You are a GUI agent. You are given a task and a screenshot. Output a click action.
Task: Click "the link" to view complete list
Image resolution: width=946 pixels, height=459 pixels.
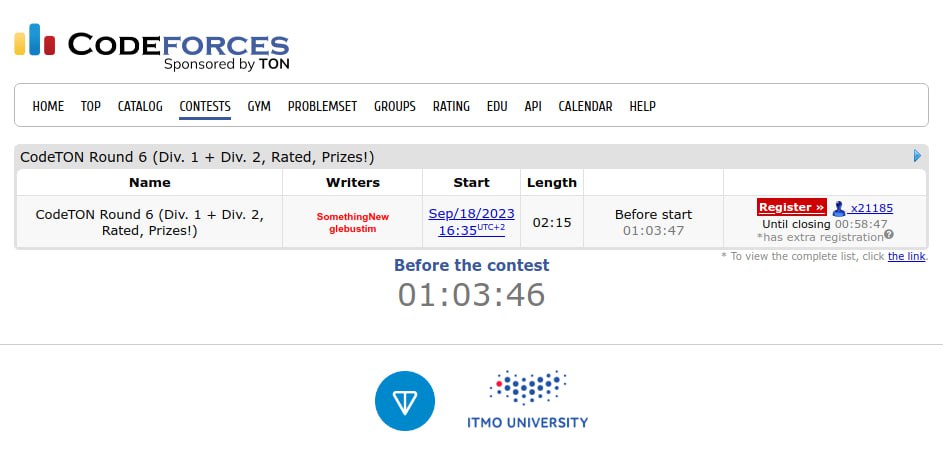click(x=907, y=257)
